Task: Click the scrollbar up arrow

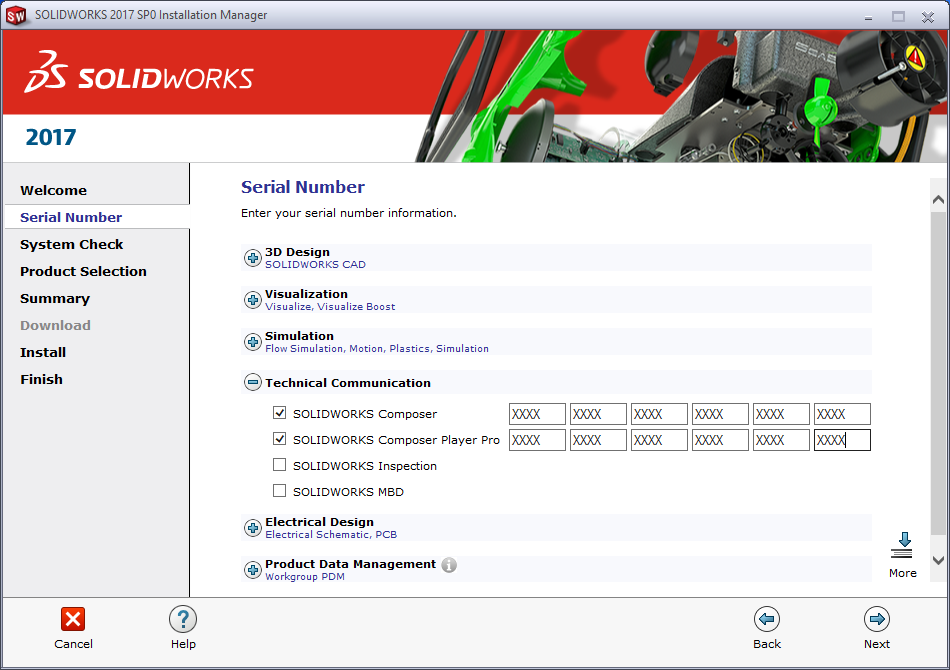Action: (938, 199)
